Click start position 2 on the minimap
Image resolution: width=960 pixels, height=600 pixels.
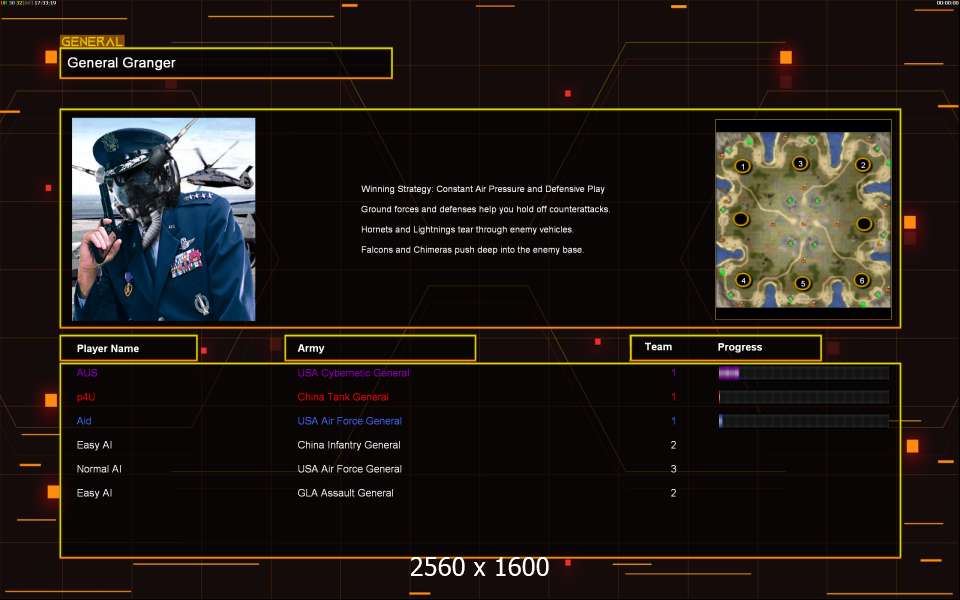click(x=862, y=165)
